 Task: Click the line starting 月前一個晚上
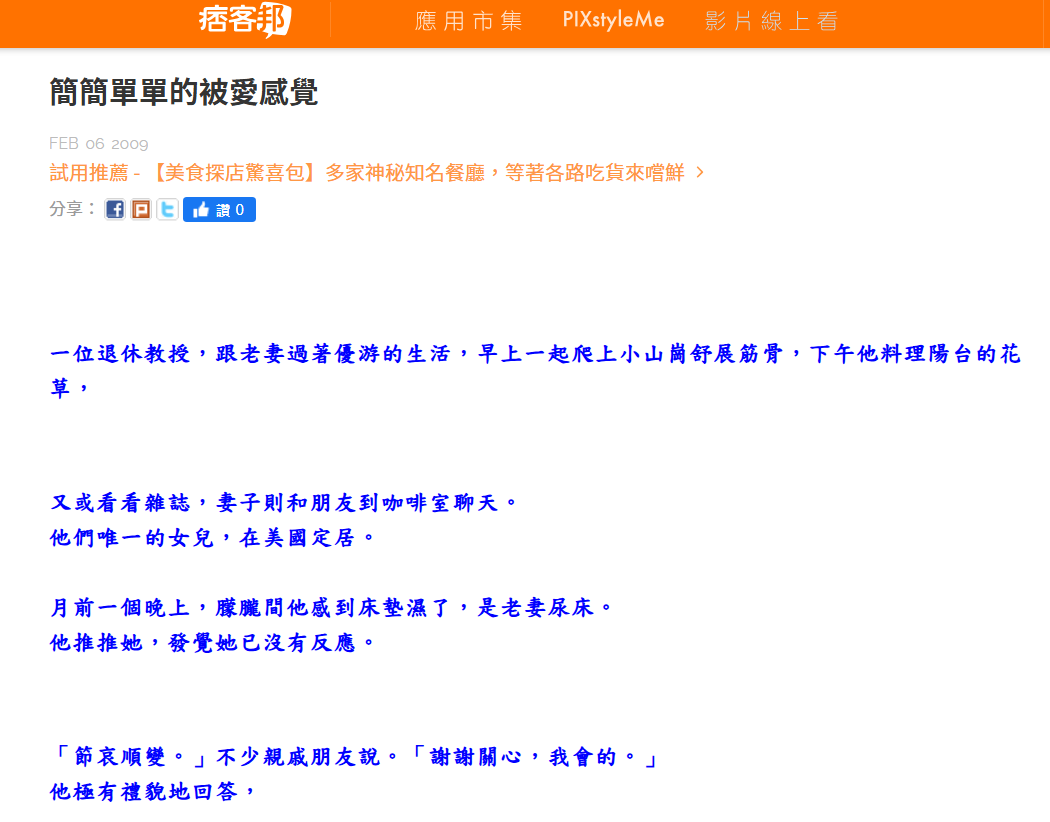coord(331,608)
